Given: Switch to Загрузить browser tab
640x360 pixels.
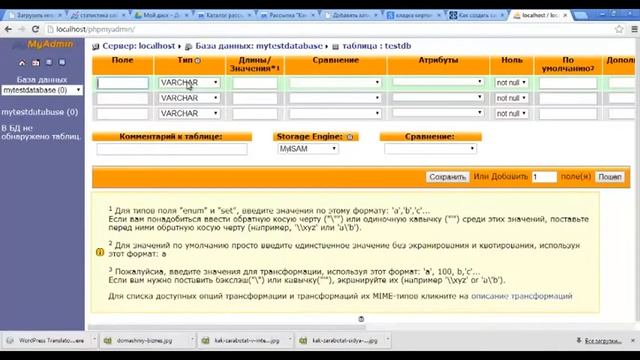Looking at the screenshot, I should 35,15.
